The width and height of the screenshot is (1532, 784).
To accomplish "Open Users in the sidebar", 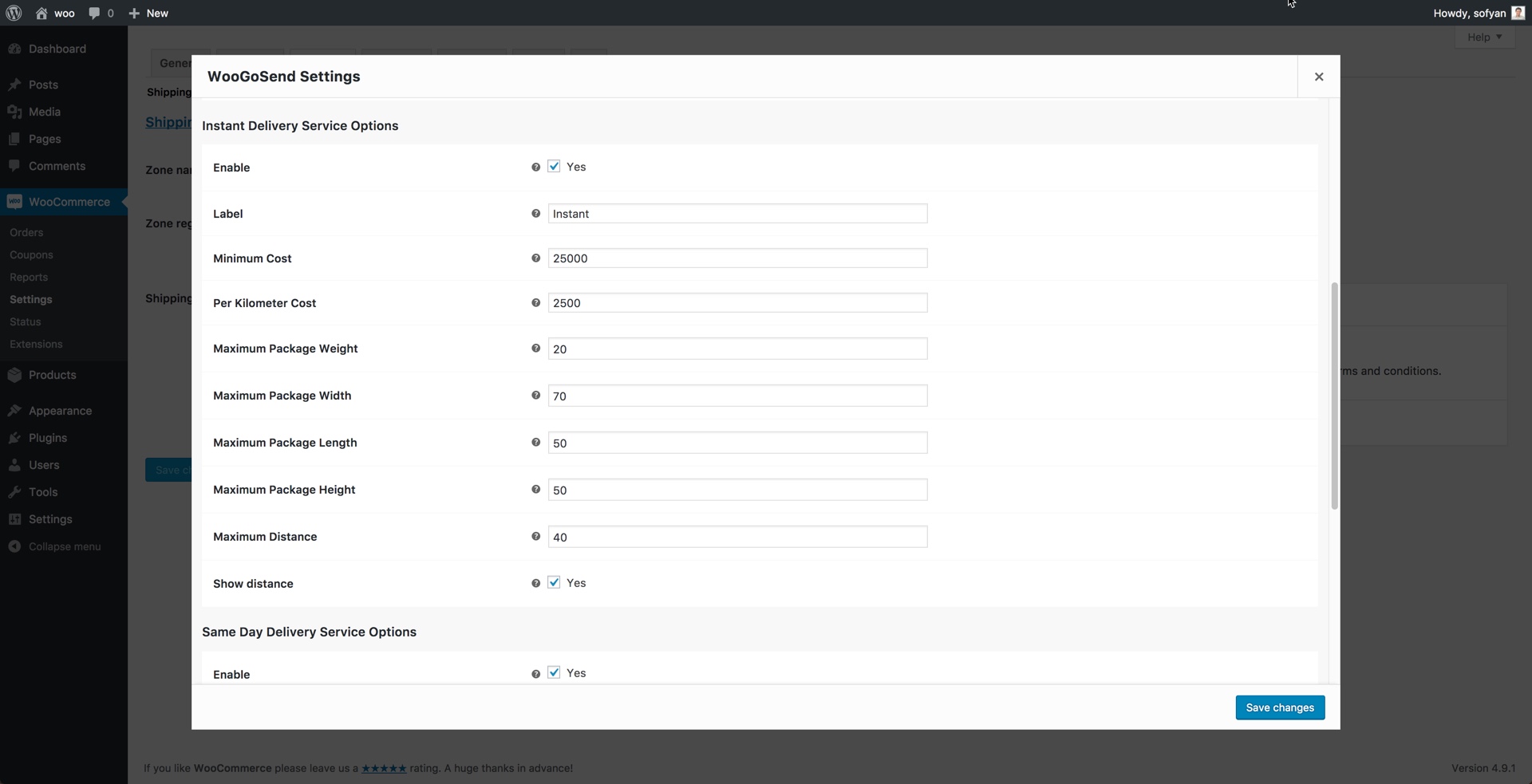I will pyautogui.click(x=44, y=465).
